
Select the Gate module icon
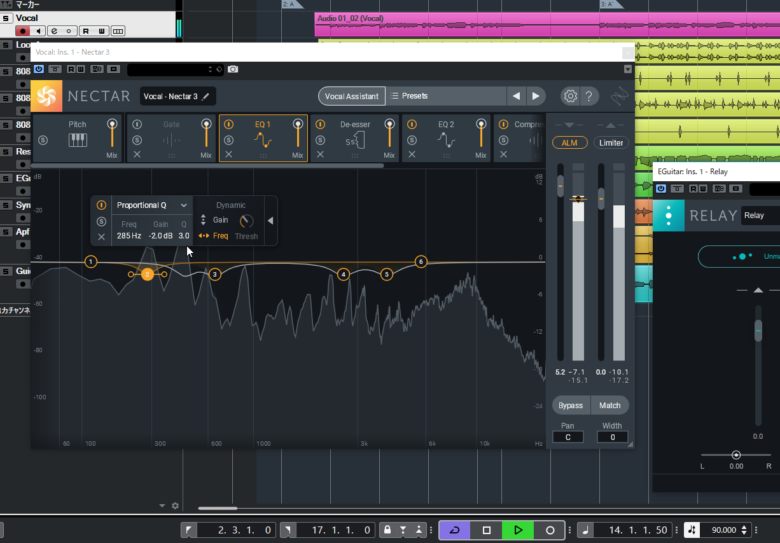tap(171, 141)
